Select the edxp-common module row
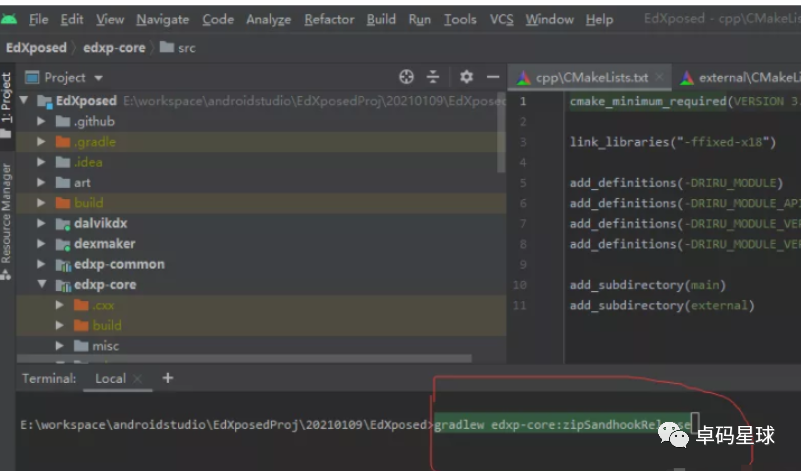 tap(261, 264)
